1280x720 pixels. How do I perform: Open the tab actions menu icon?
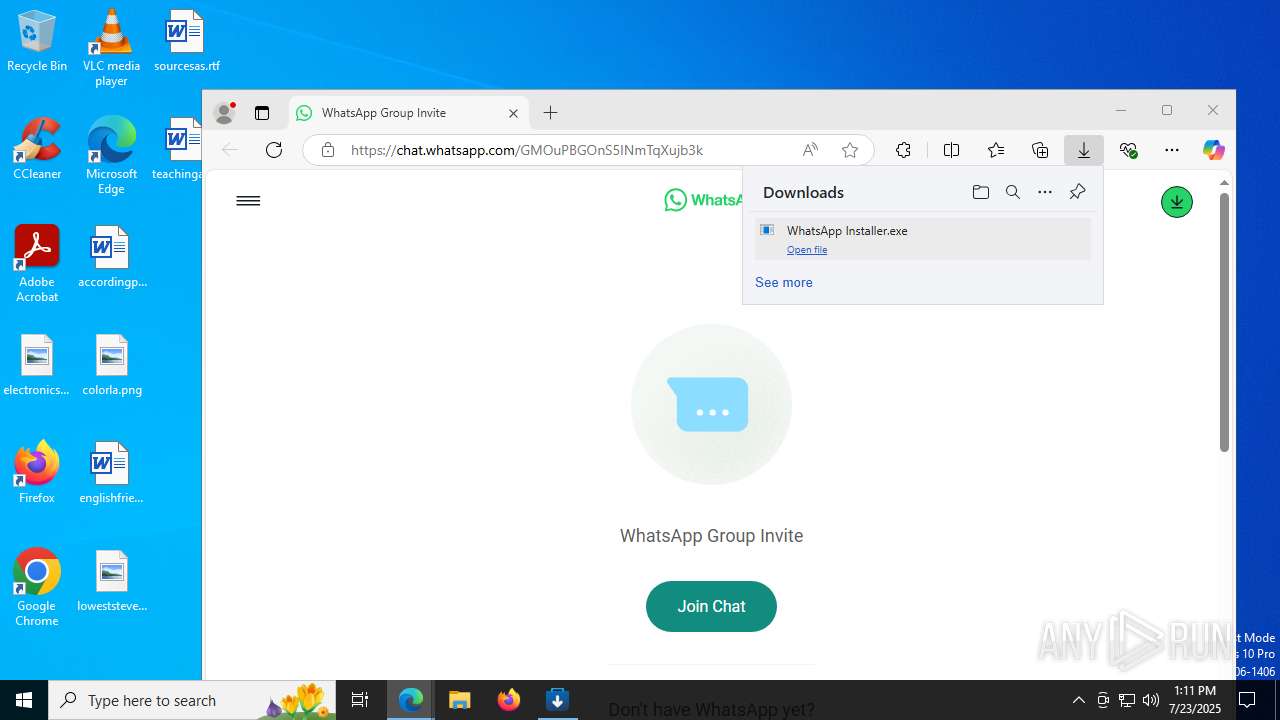[262, 113]
